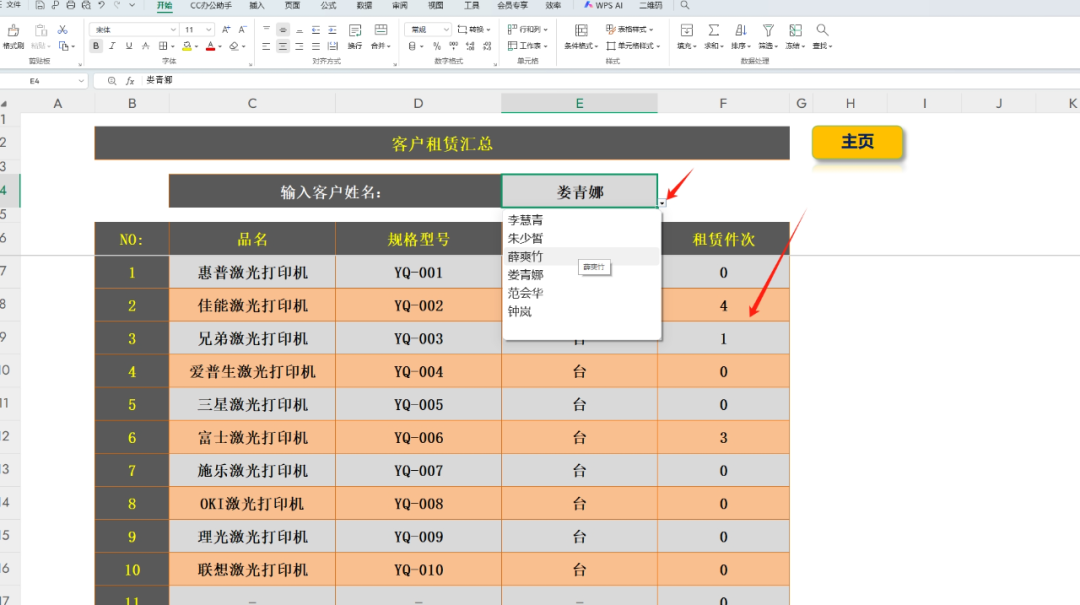
Task: Open the WPS AI tab
Action: pos(603,6)
